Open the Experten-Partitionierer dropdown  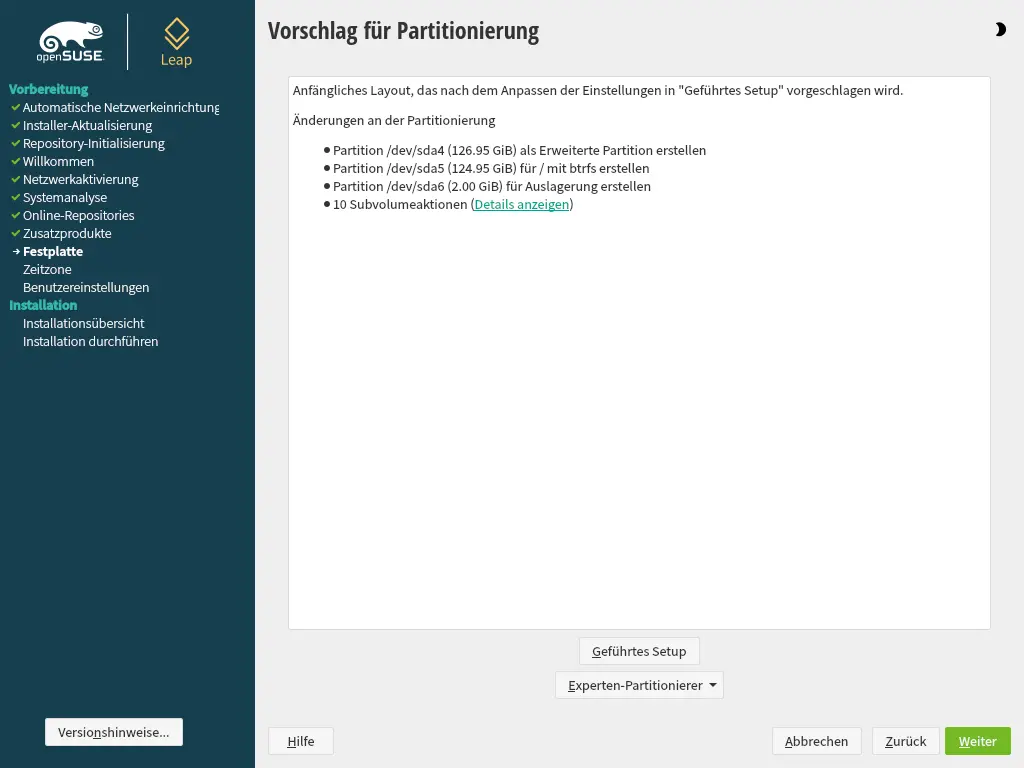(x=639, y=685)
